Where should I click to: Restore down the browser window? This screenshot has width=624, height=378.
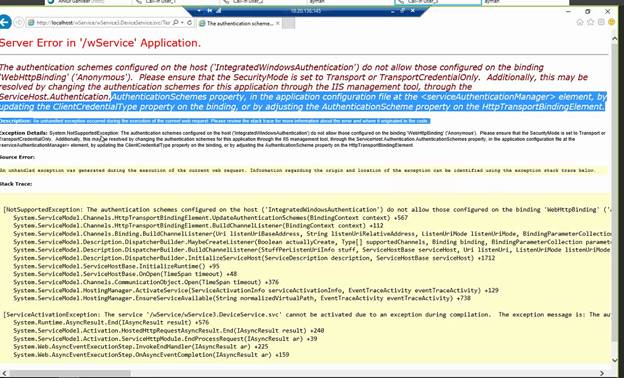tap(588, 12)
